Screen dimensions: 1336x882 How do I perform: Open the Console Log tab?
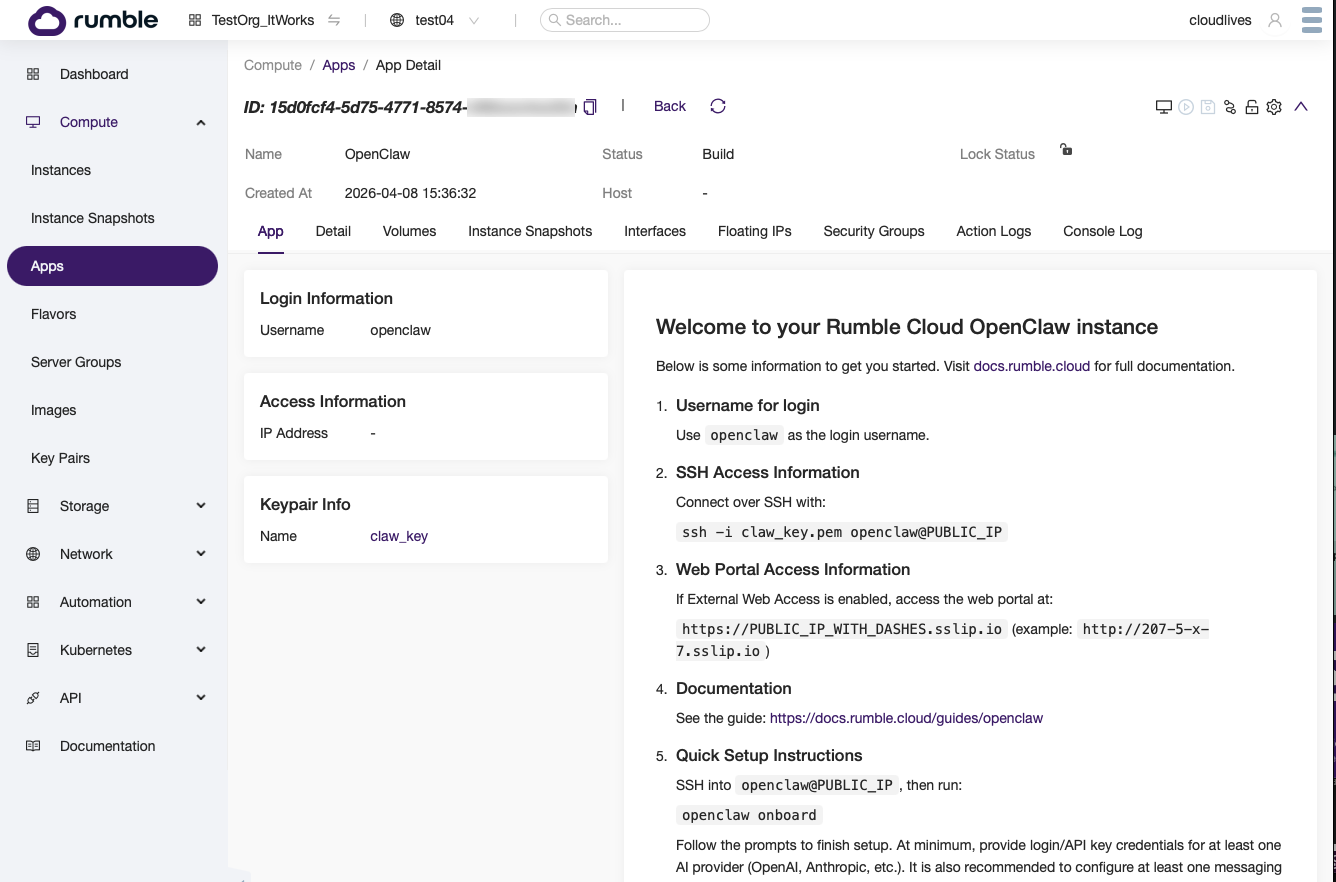(x=1102, y=231)
